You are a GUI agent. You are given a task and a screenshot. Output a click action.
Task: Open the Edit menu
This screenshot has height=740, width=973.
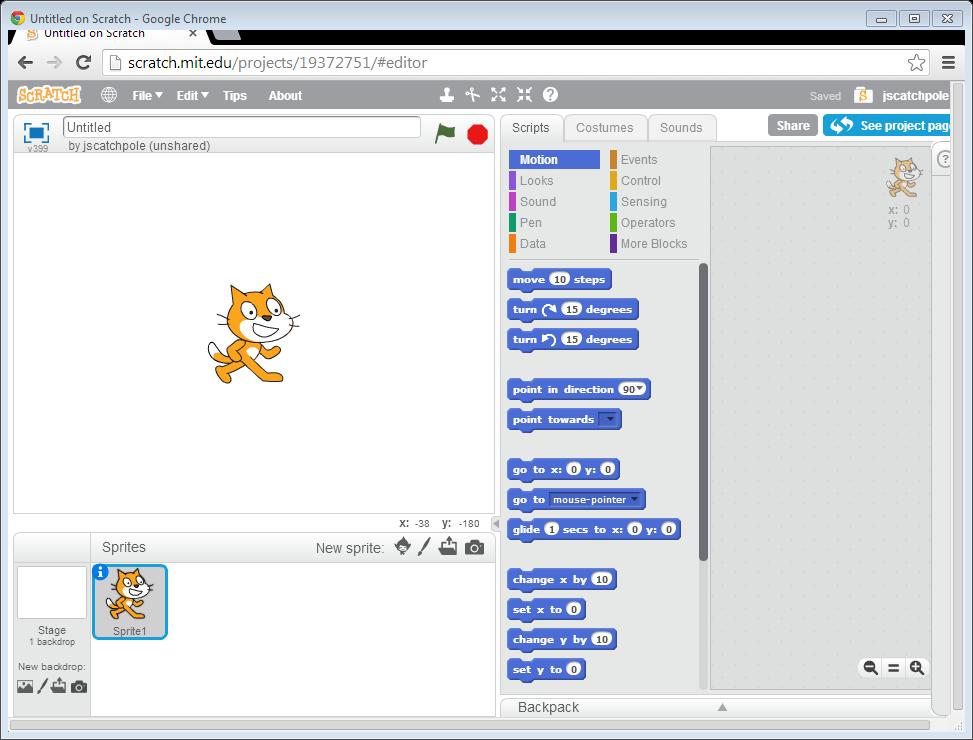point(192,96)
